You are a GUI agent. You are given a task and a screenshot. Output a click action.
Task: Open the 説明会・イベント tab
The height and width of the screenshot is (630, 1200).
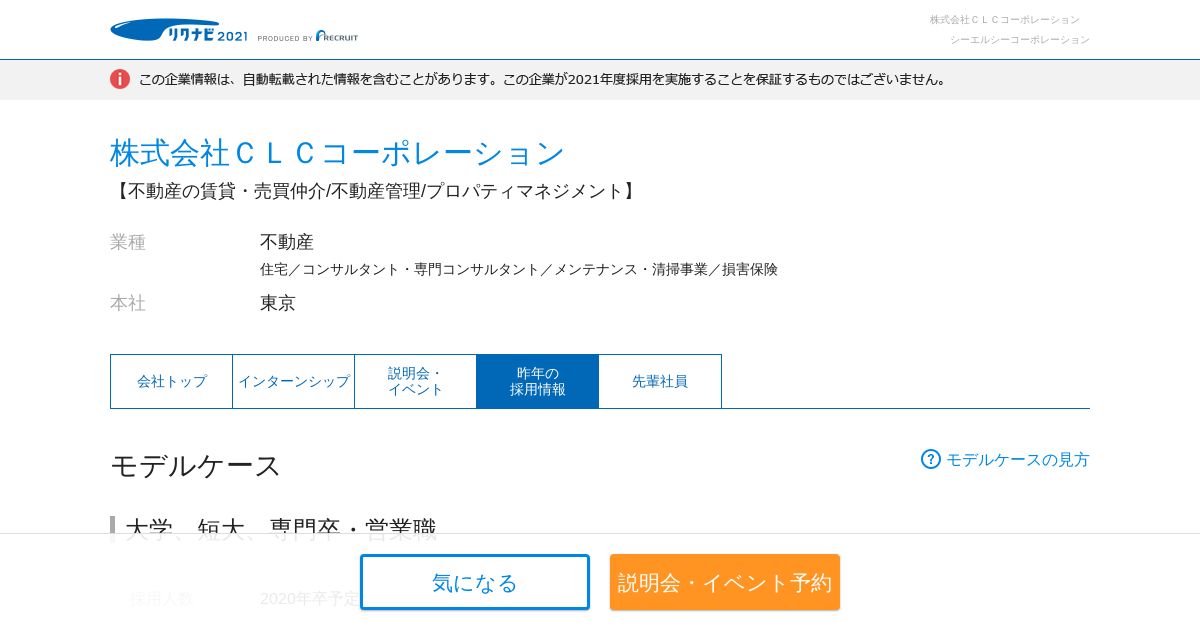click(x=416, y=381)
